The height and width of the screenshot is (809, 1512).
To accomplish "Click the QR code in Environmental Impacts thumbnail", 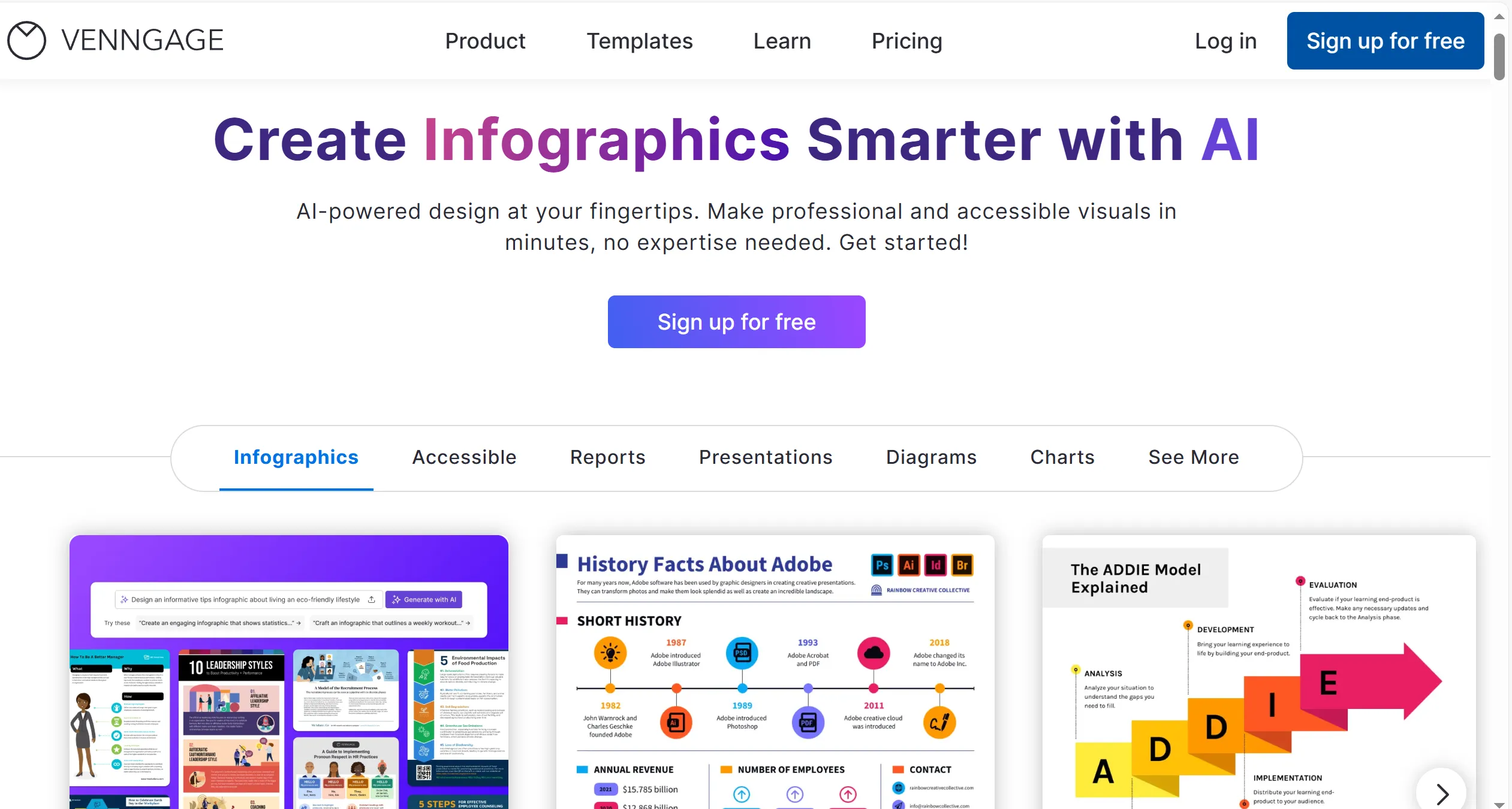I will point(423,772).
